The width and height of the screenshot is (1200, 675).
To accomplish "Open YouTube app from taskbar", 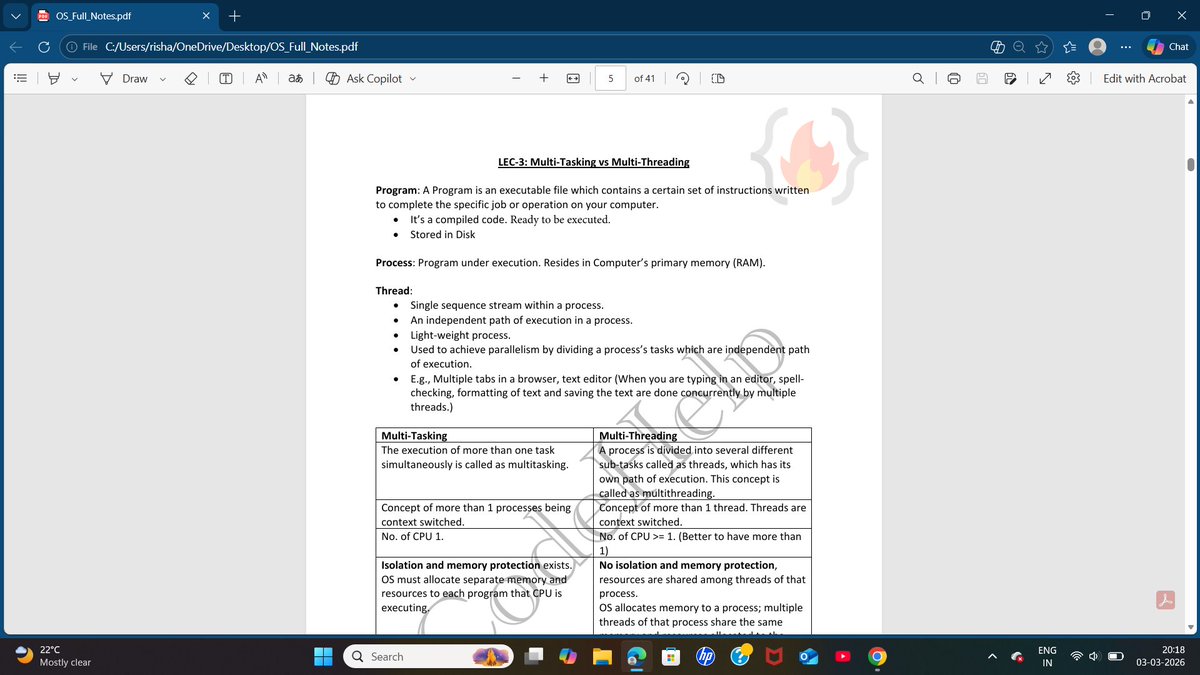I will click(x=842, y=656).
